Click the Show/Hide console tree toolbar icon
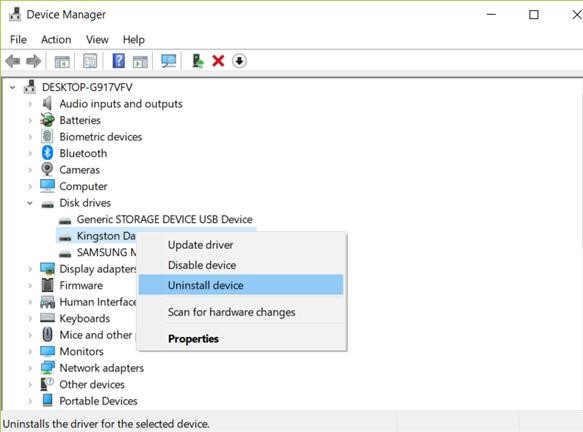The image size is (583, 432). 62,61
